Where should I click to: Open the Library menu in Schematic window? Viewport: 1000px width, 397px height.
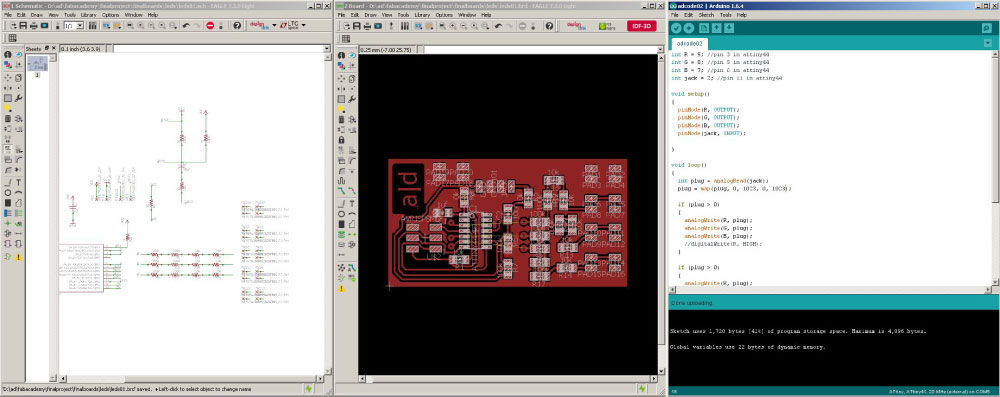coord(88,14)
